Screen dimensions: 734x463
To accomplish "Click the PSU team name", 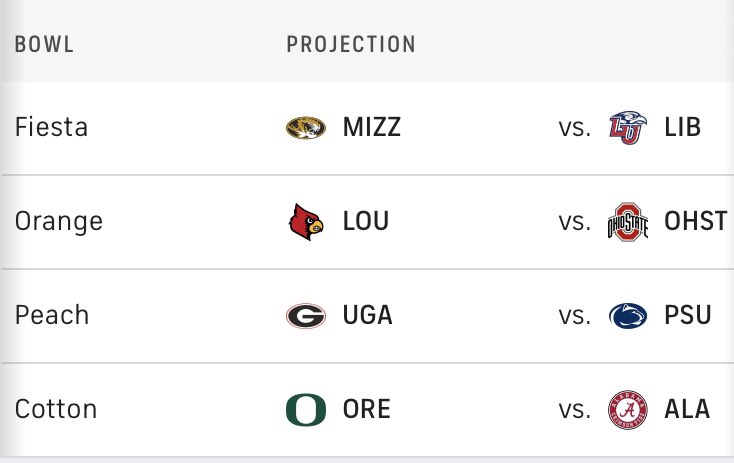I will pyautogui.click(x=688, y=315).
